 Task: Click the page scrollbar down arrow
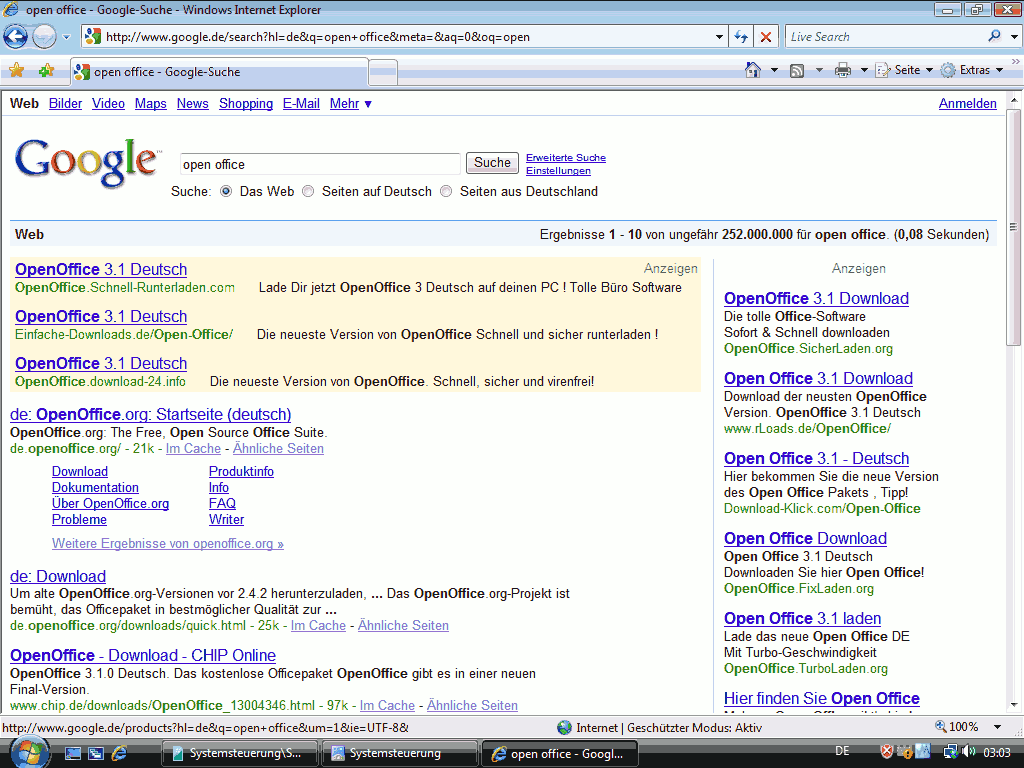1014,705
